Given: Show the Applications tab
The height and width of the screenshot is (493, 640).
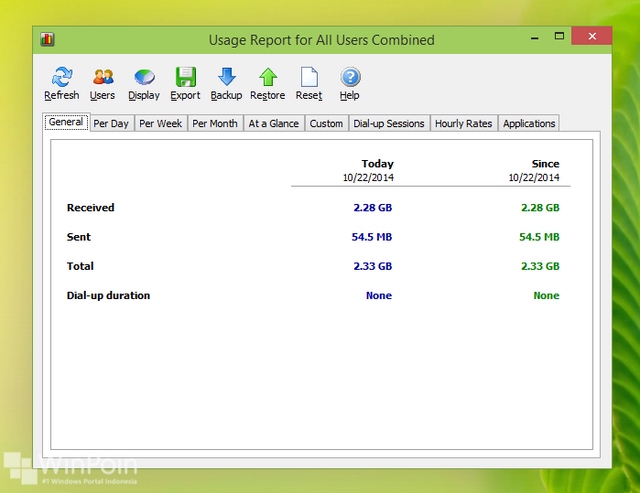Looking at the screenshot, I should tap(529, 124).
